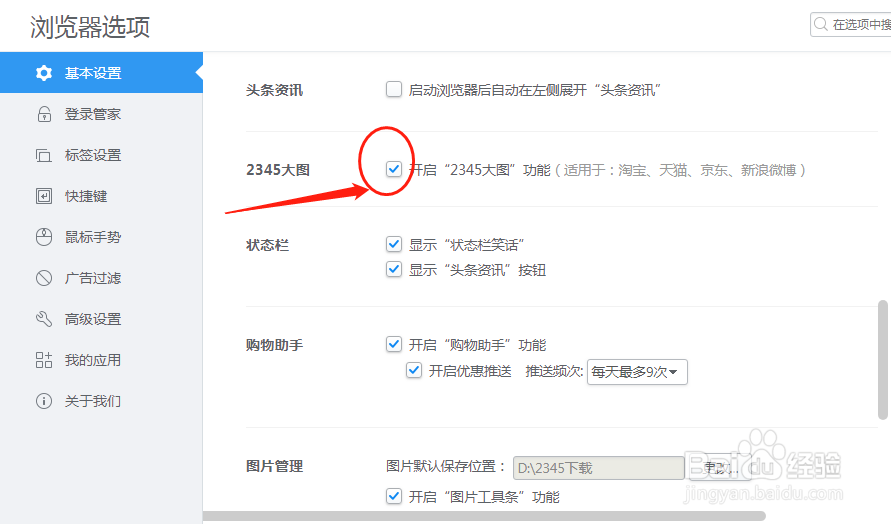Enable auto-expand 头条资讯 on startup checkbox
891x524 pixels.
click(x=394, y=89)
